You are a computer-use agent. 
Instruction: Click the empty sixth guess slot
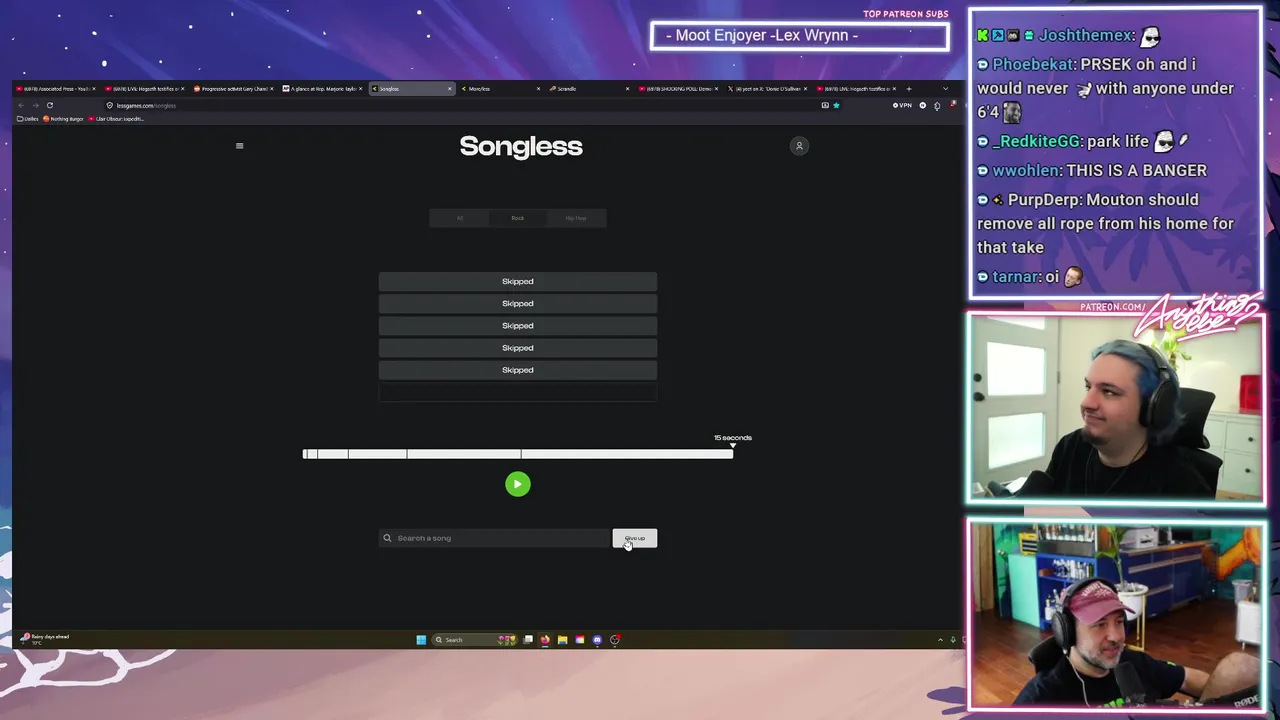(517, 392)
